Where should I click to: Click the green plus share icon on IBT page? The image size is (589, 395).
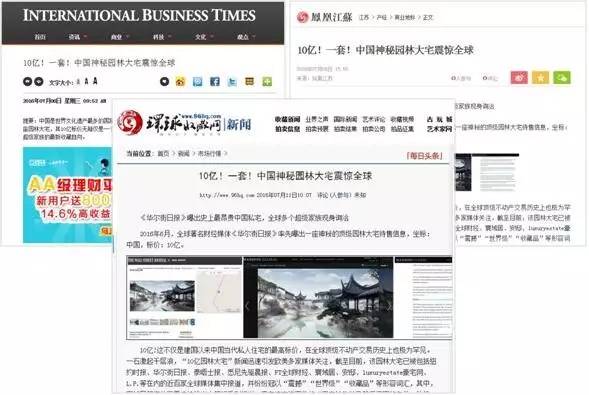(x=267, y=81)
